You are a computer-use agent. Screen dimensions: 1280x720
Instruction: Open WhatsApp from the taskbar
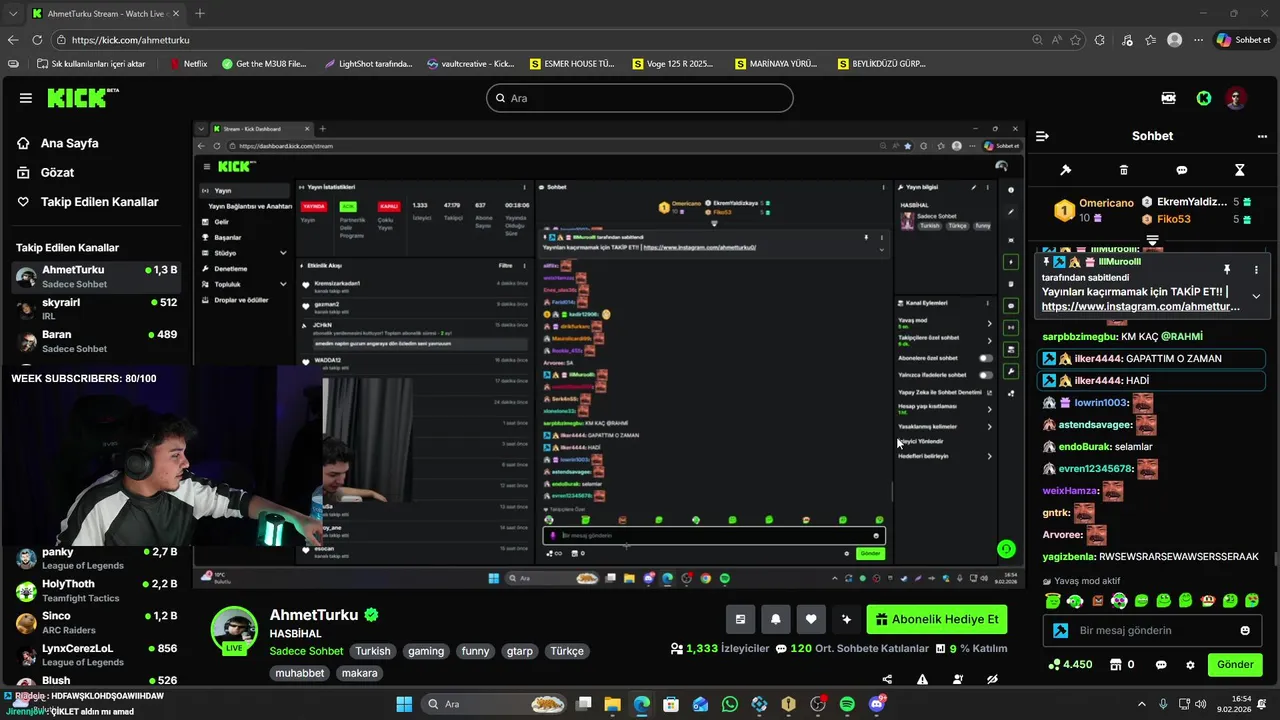730,704
